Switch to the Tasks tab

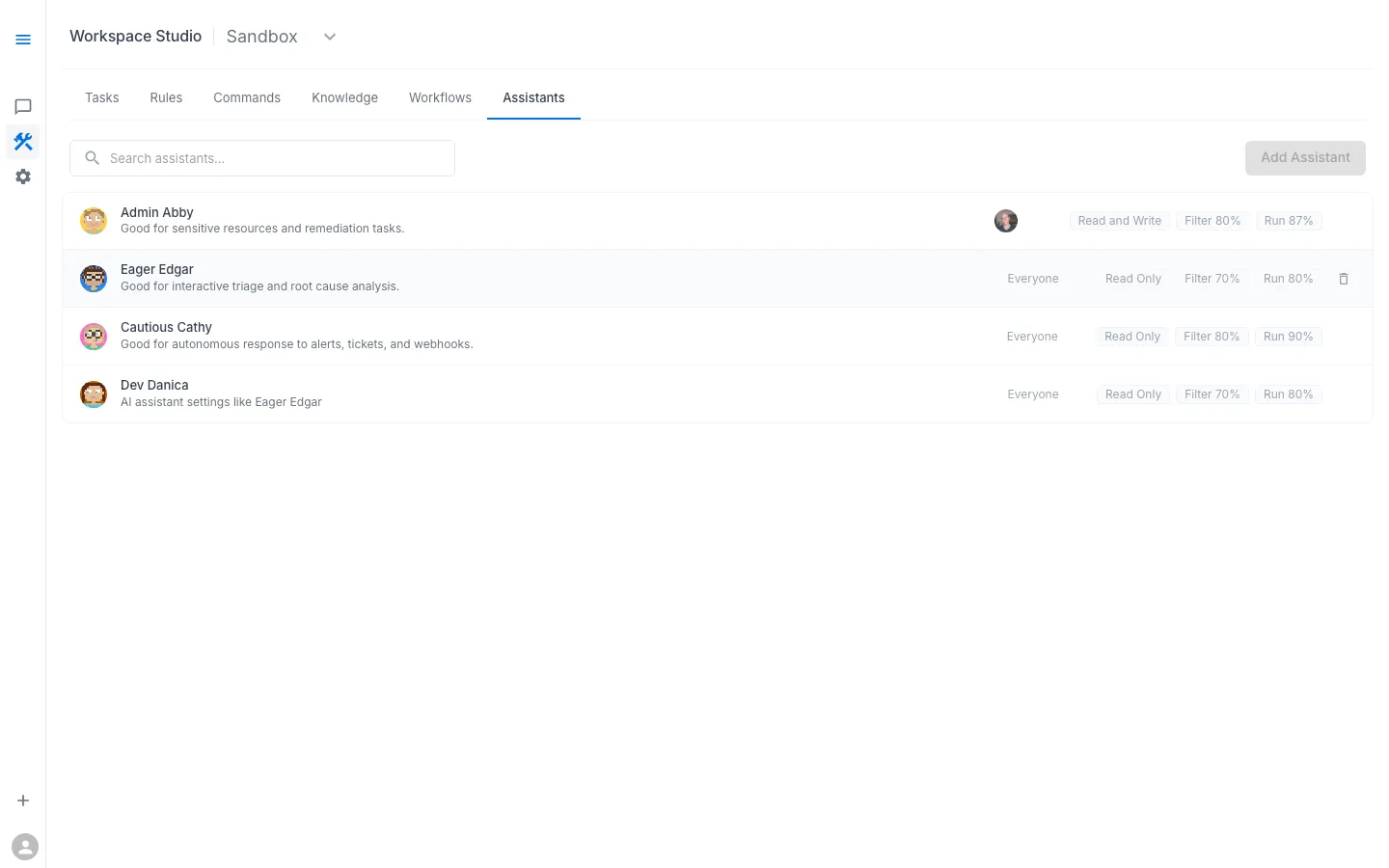point(101,97)
